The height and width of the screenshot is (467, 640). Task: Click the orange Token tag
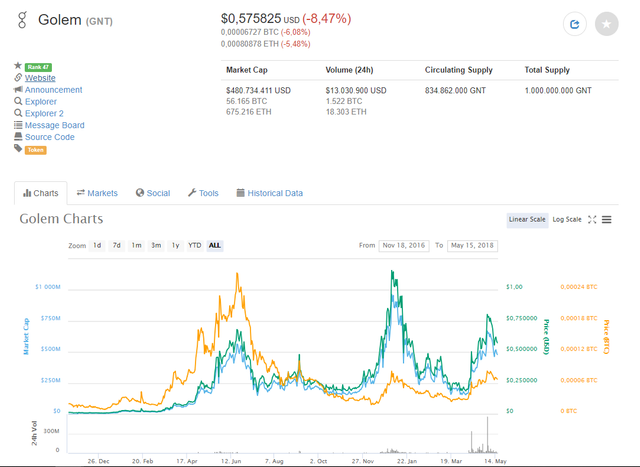pos(36,150)
